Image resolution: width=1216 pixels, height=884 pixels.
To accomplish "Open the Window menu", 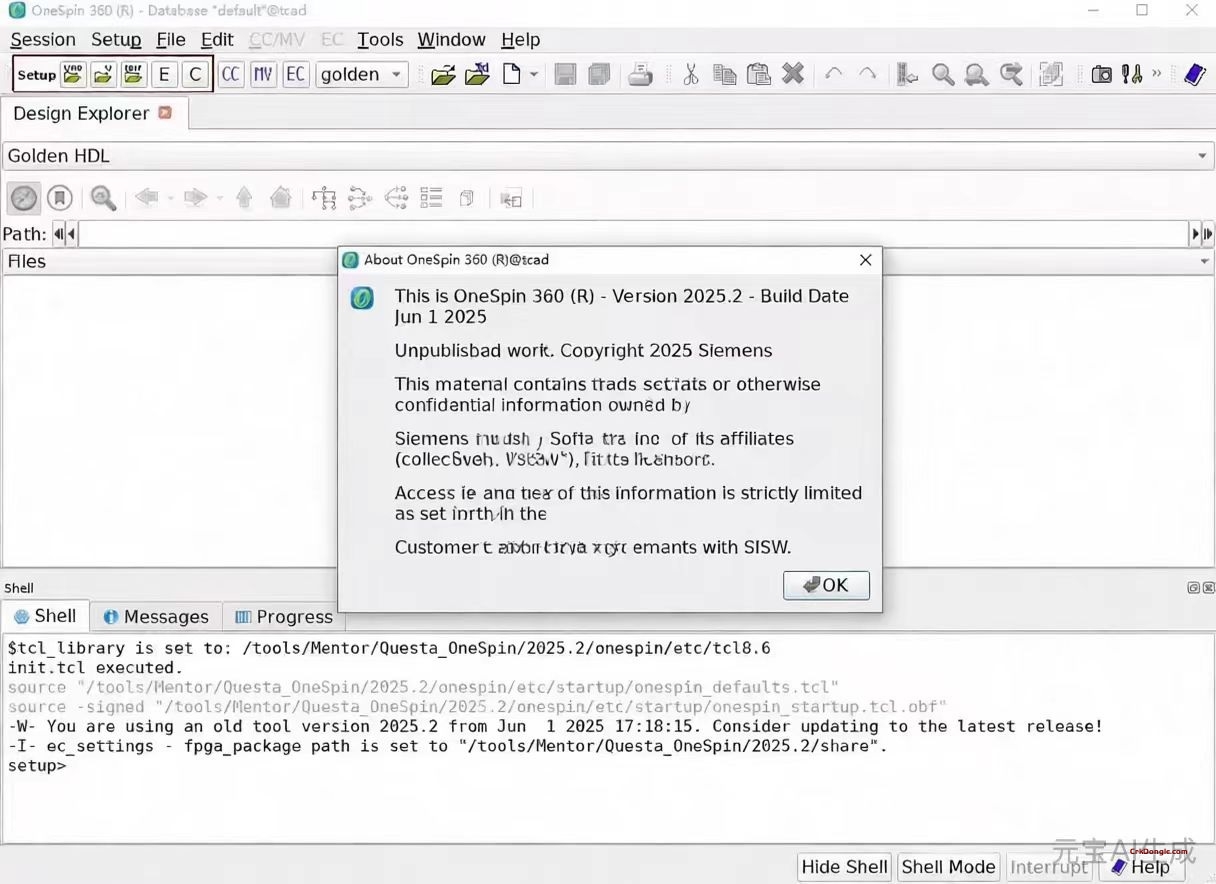I will point(451,39).
